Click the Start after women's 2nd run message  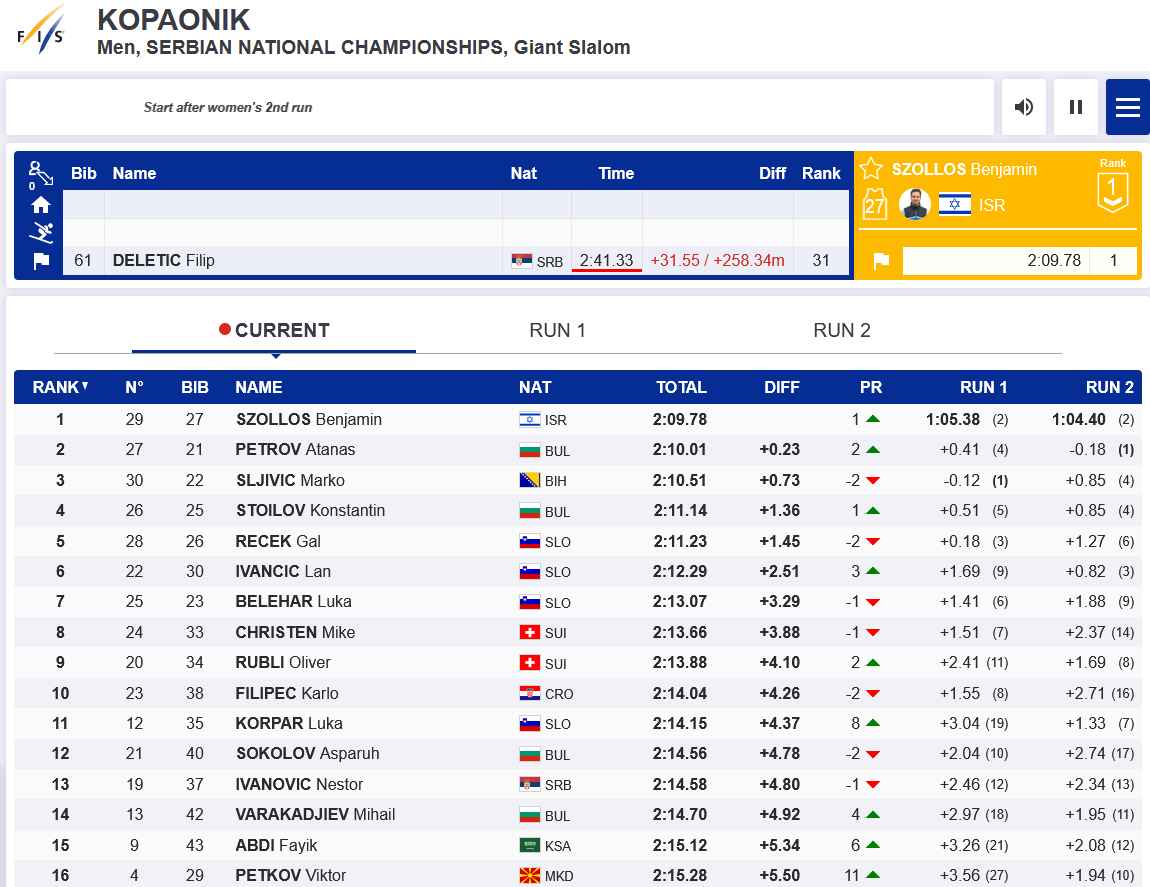[x=228, y=107]
